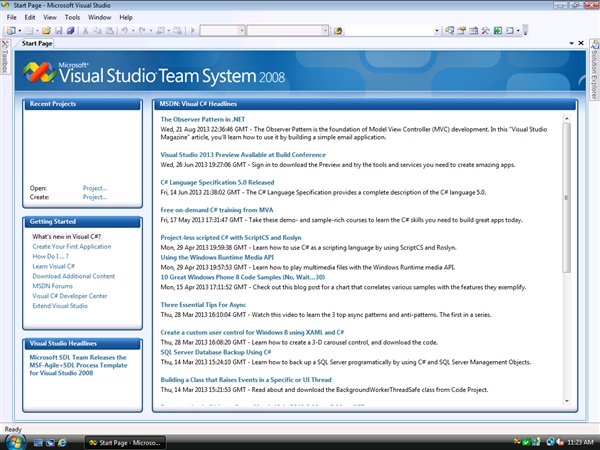Open the Solution Configurations combo box

coord(223,31)
